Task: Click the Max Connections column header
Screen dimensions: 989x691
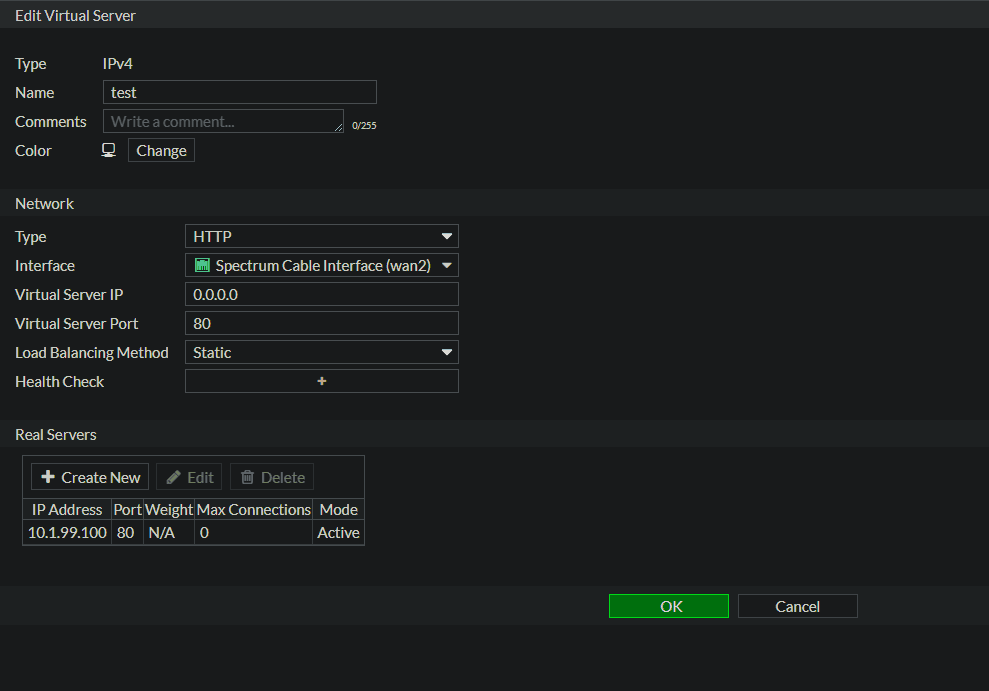Action: point(253,509)
